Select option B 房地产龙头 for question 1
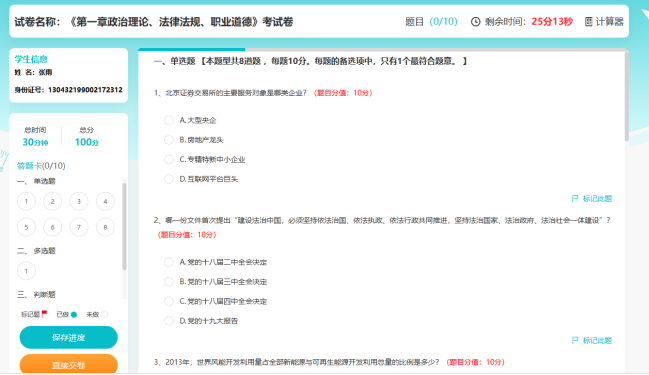 (x=169, y=140)
